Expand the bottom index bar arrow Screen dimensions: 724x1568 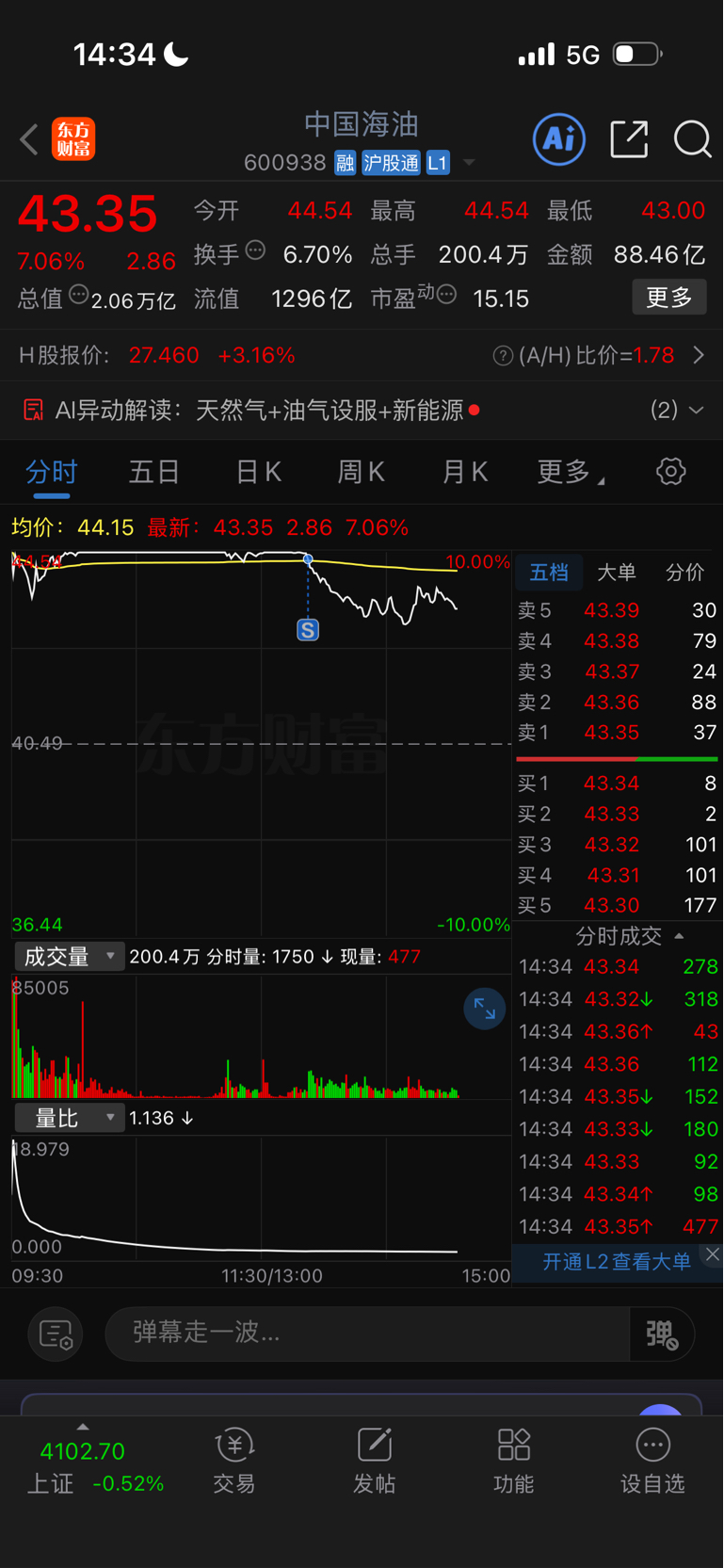pos(83,1427)
